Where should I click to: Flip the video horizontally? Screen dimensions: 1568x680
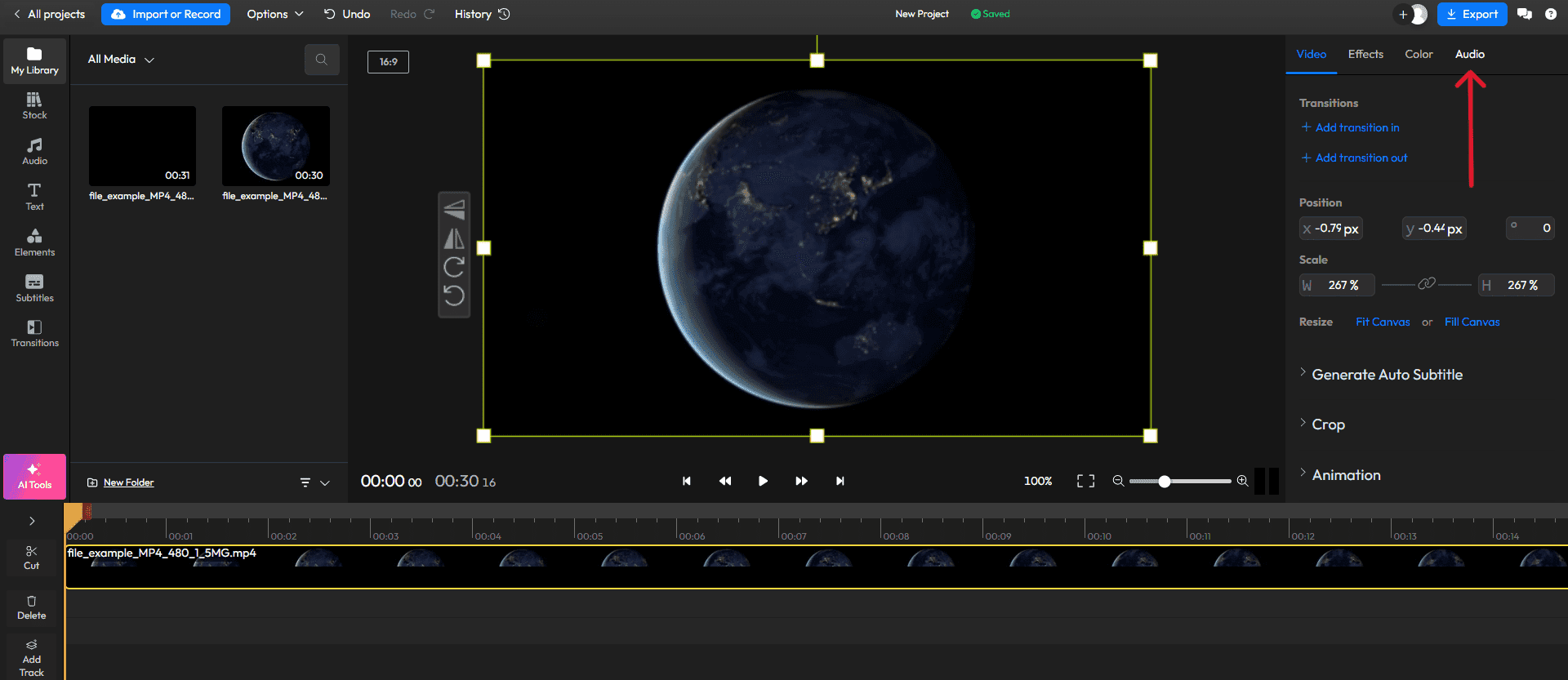454,238
